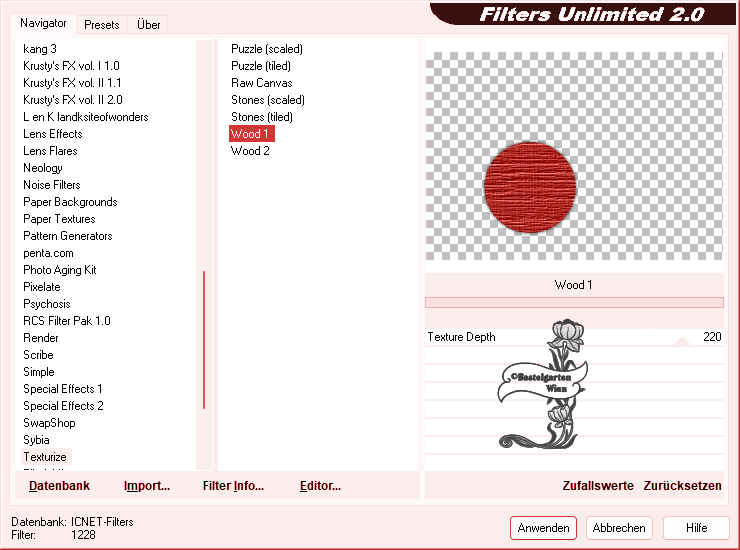This screenshot has height=550, width=740.
Task: Apply the filter with Anwenden
Action: pos(543,528)
